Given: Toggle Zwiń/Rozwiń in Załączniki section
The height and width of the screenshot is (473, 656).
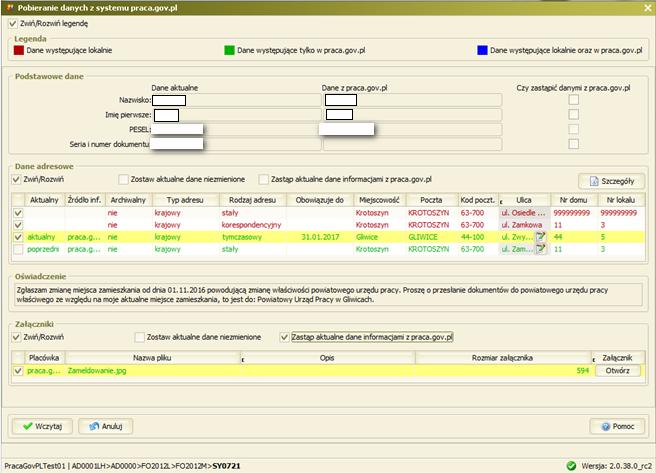Looking at the screenshot, I should tap(16, 337).
